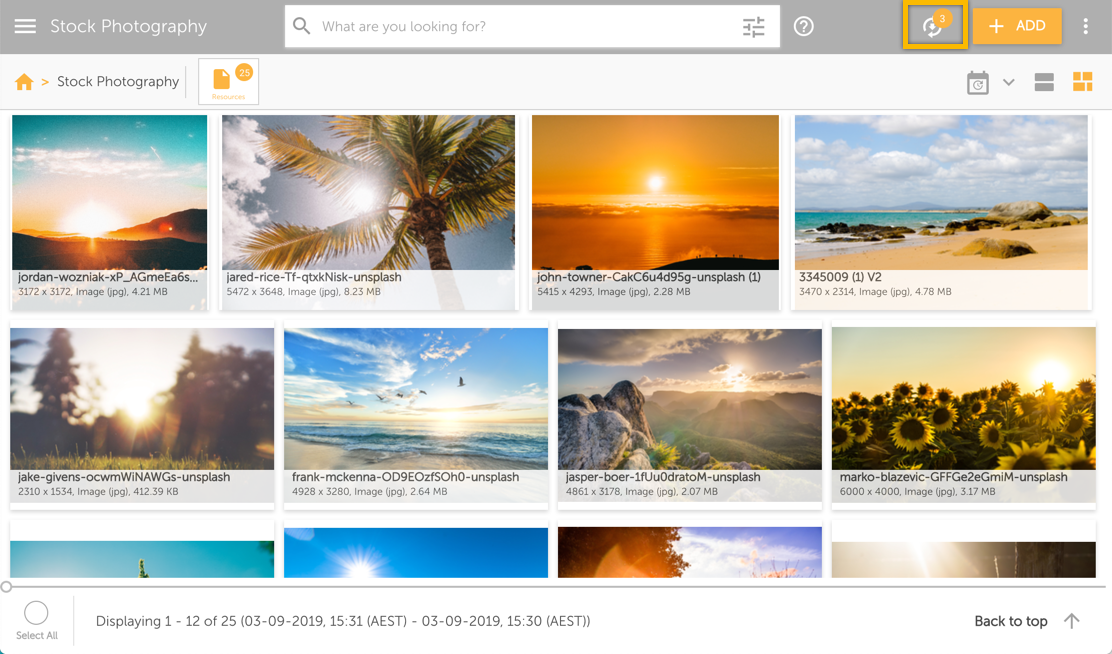This screenshot has height=654, width=1112.
Task: Click the Stock Photography breadcrumb
Action: click(118, 82)
